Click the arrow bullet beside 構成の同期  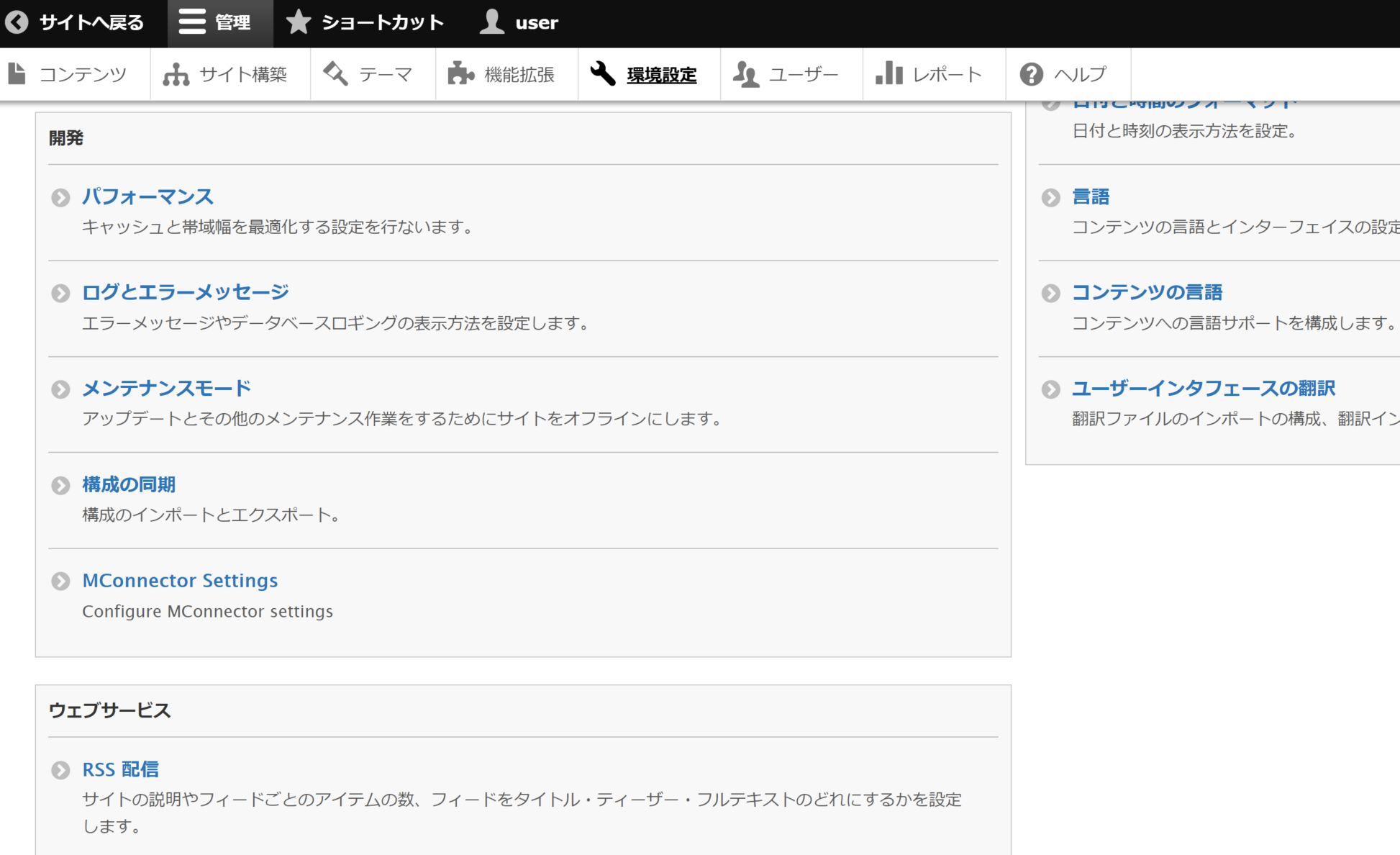(x=61, y=485)
